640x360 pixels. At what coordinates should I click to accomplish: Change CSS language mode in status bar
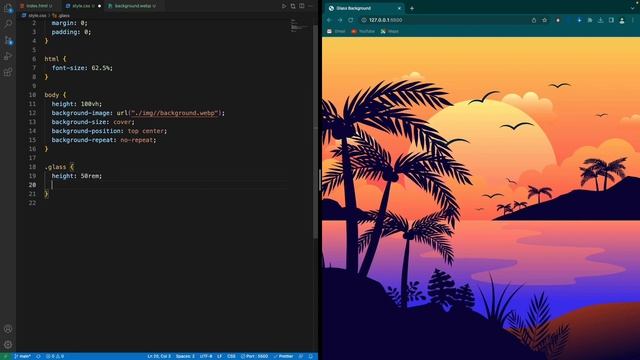point(231,356)
